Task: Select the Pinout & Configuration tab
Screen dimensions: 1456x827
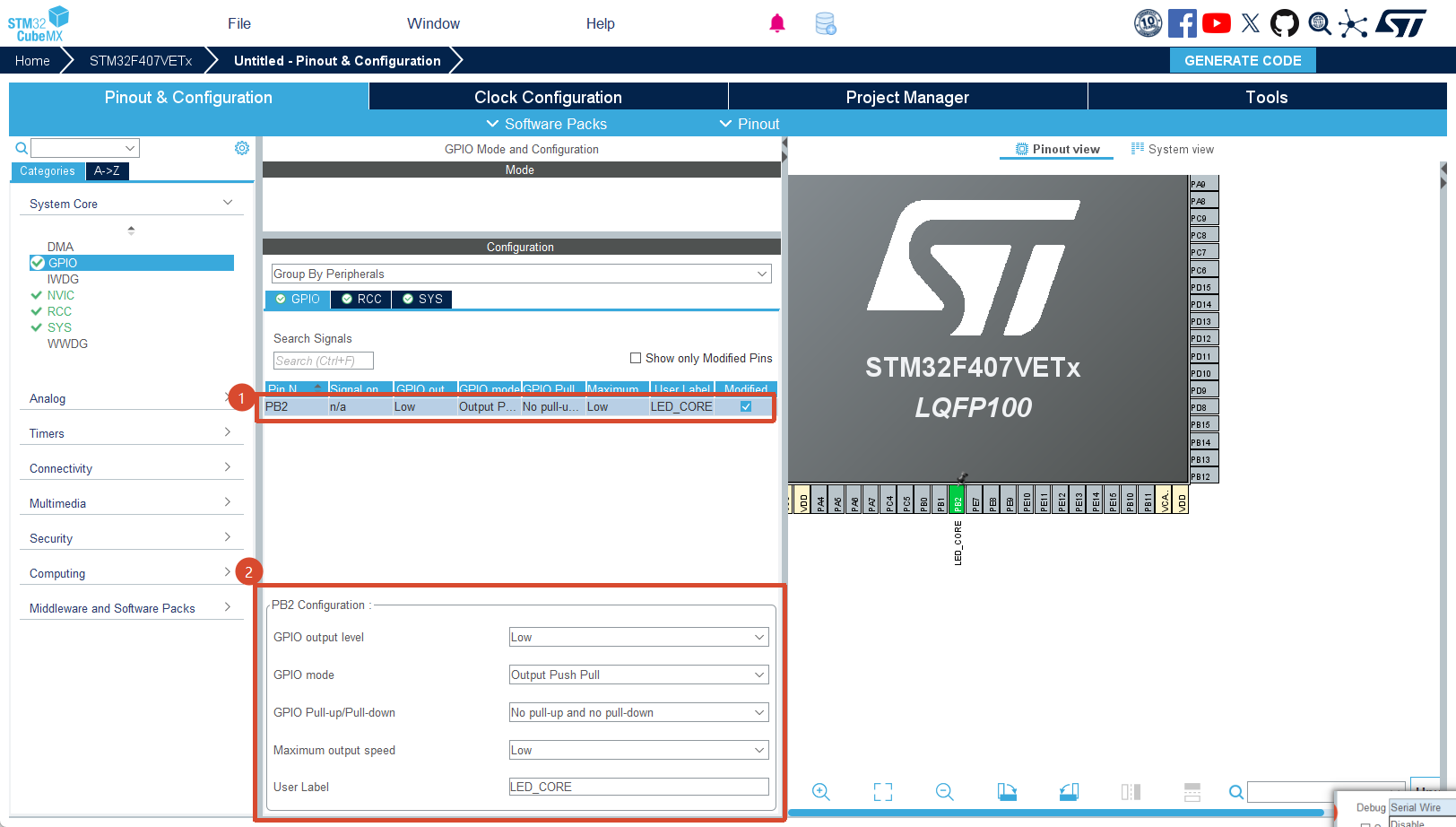Action: coord(188,97)
